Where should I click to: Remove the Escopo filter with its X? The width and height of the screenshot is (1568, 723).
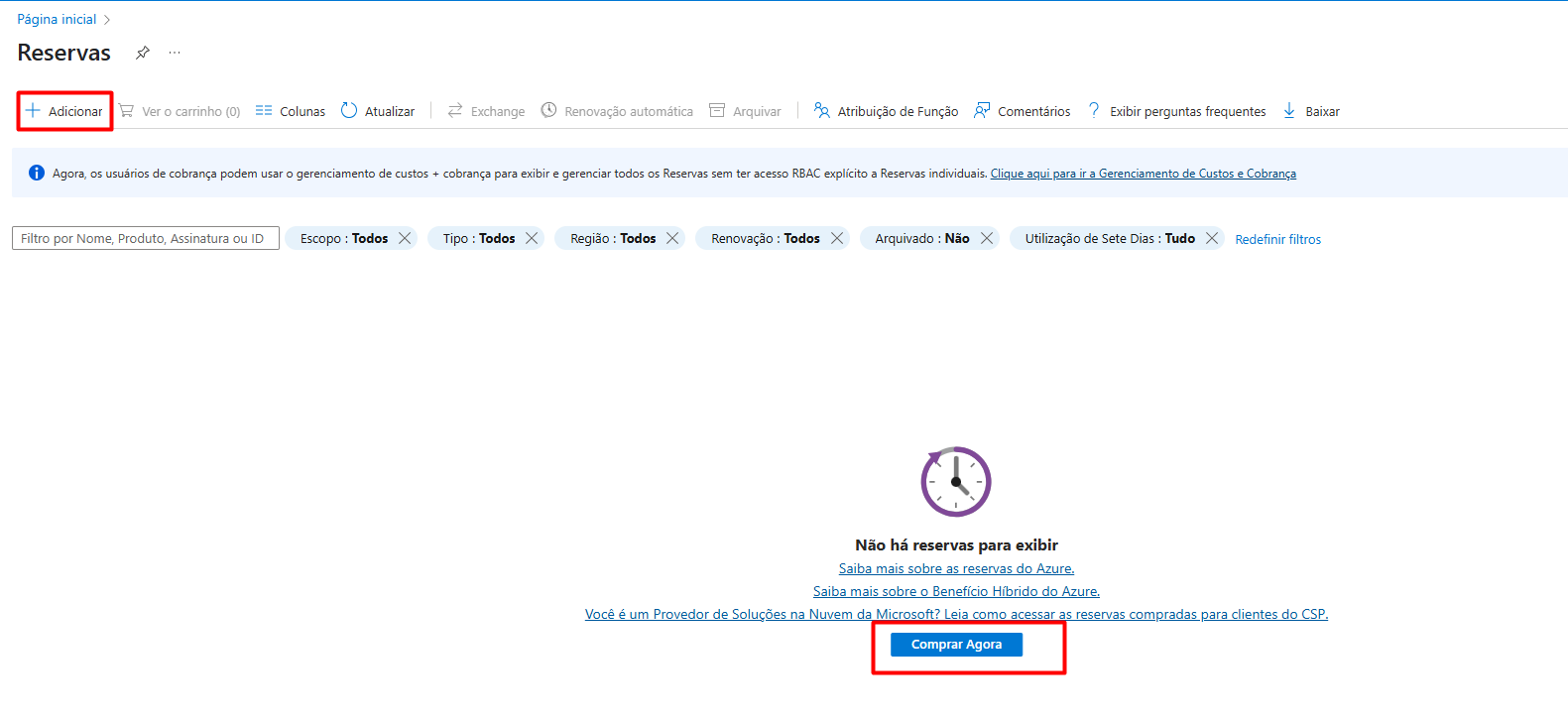pos(405,238)
